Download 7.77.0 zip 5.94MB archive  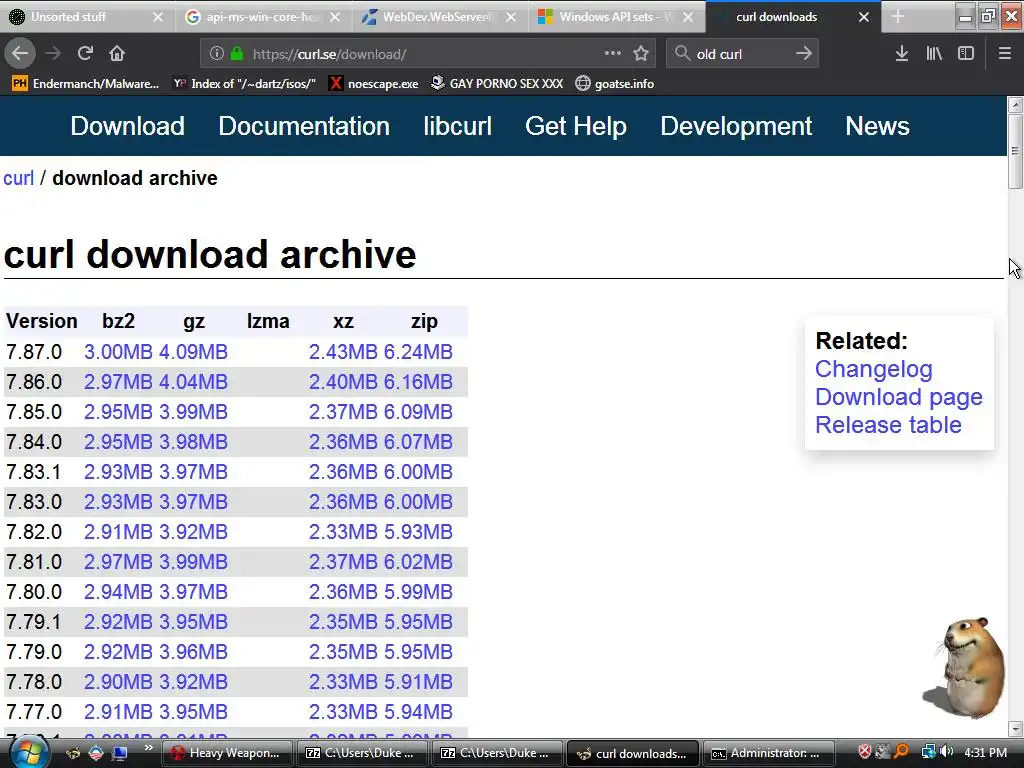click(x=418, y=712)
